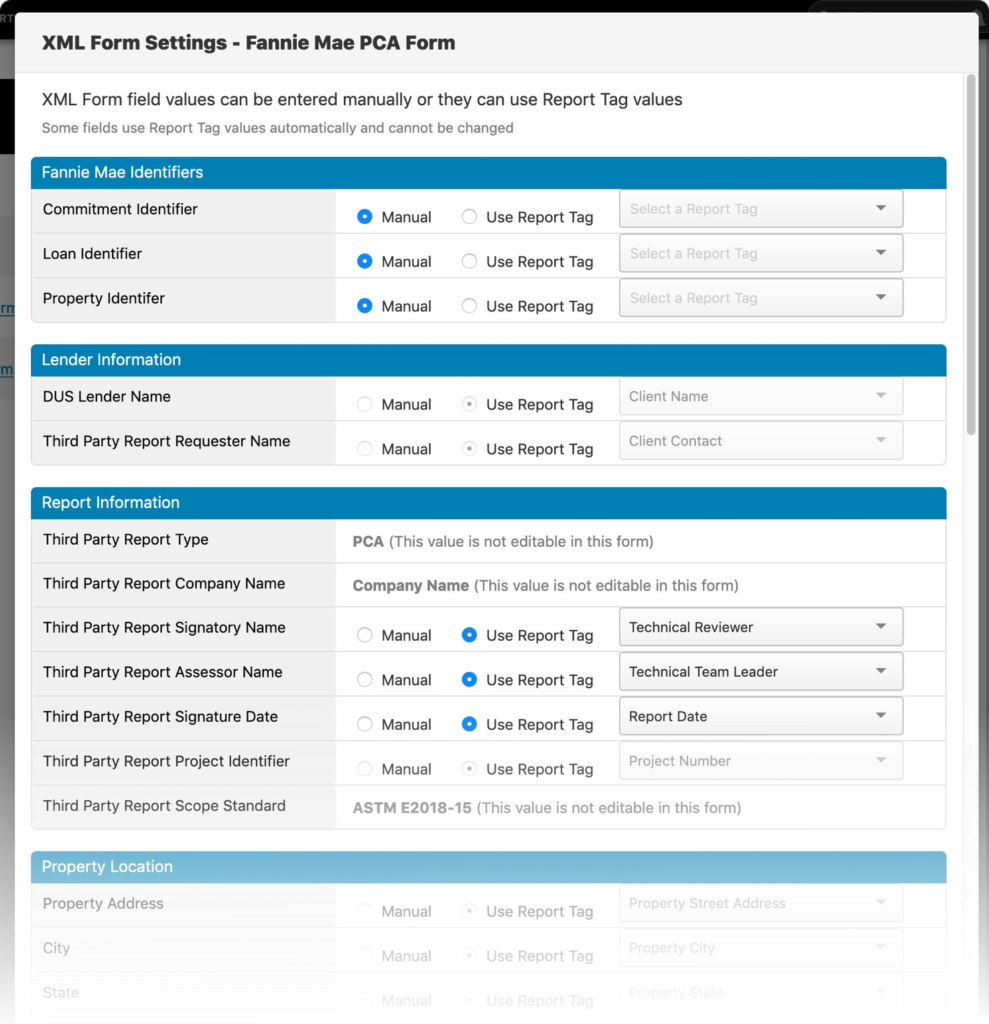Screen dimensions: 989x1024
Task: Select Manual for Third Party Report Requester Name
Action: tap(365, 449)
